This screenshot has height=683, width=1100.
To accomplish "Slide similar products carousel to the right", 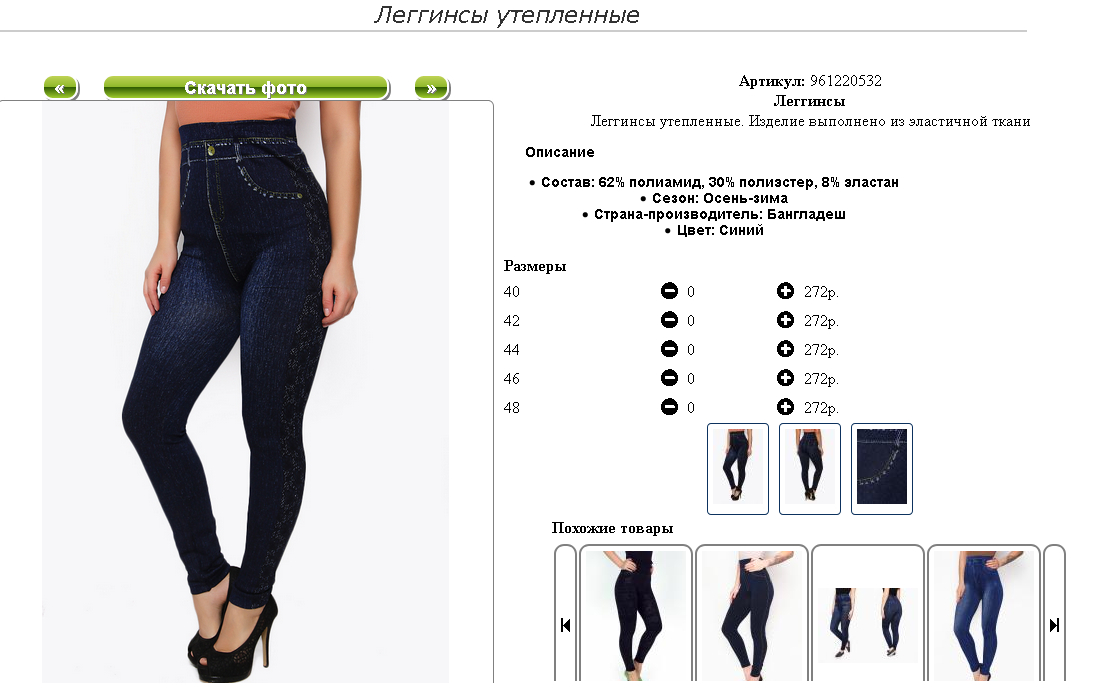I will point(1054,624).
